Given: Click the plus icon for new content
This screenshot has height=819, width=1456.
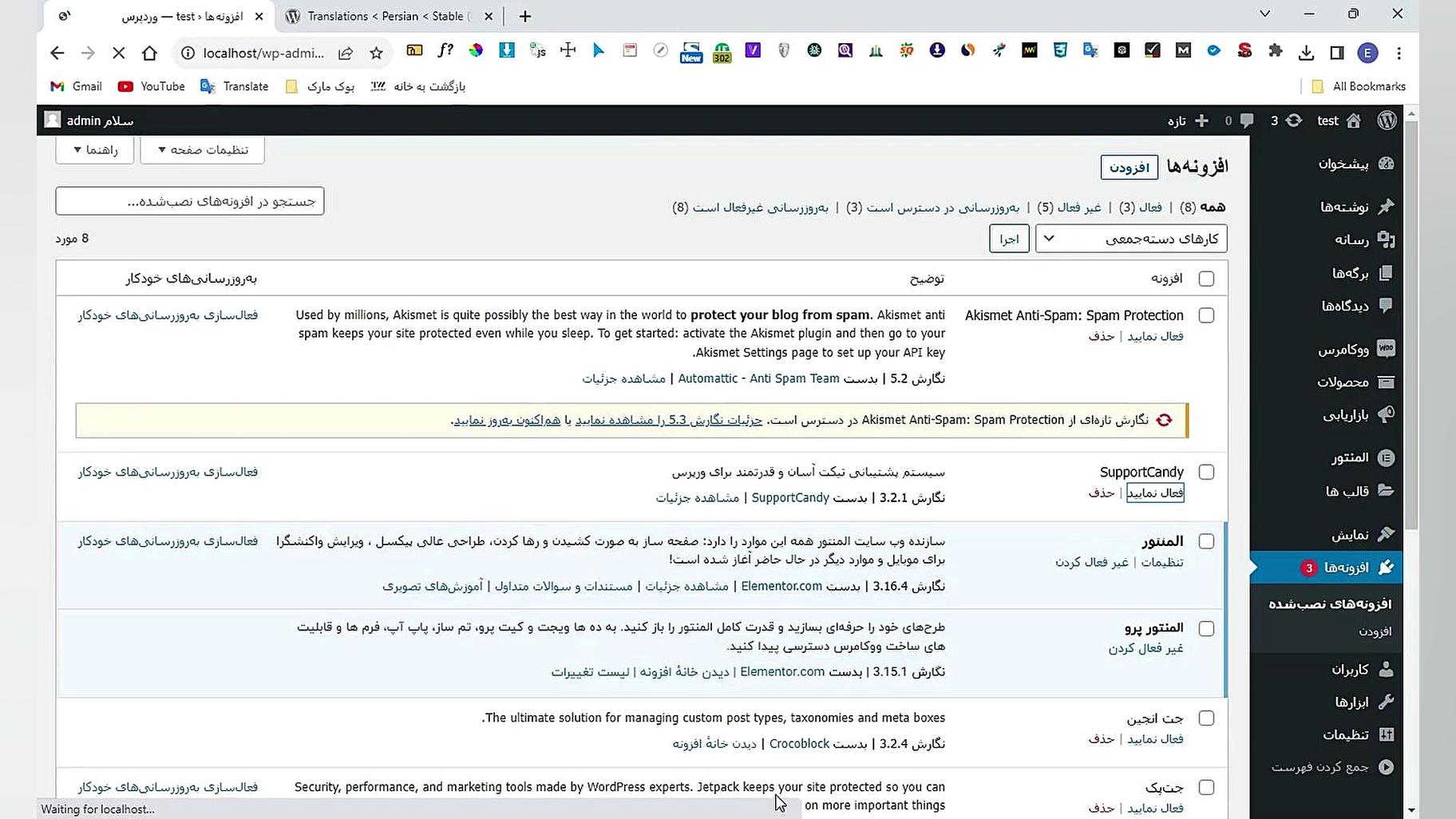Looking at the screenshot, I should pos(1201,121).
